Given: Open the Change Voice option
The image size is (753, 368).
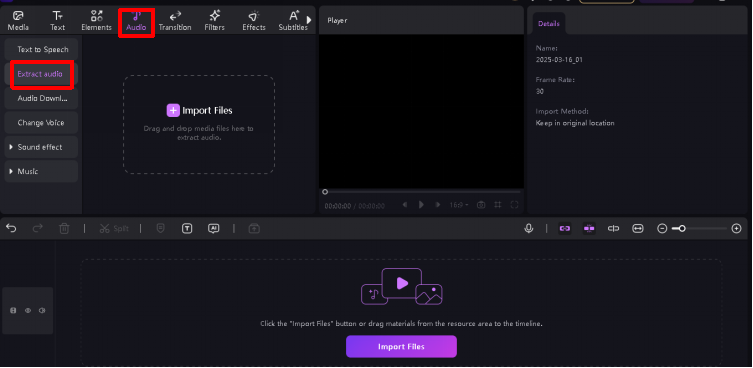Looking at the screenshot, I should point(41,123).
